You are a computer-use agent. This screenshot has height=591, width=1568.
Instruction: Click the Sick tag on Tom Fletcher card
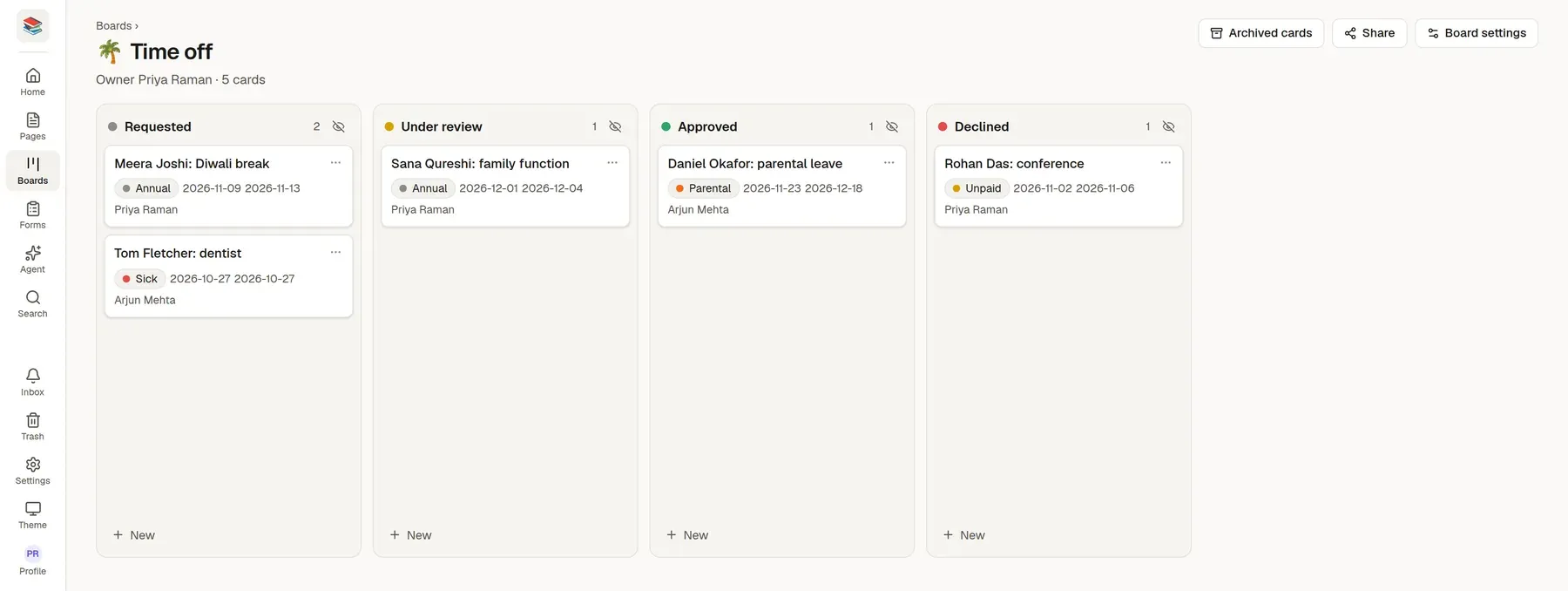point(139,279)
